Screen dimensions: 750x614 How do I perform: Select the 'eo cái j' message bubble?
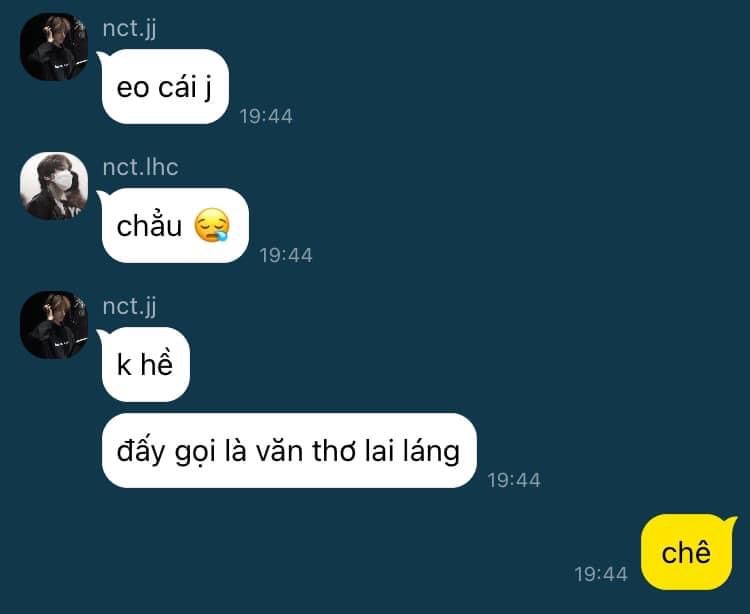coord(165,87)
